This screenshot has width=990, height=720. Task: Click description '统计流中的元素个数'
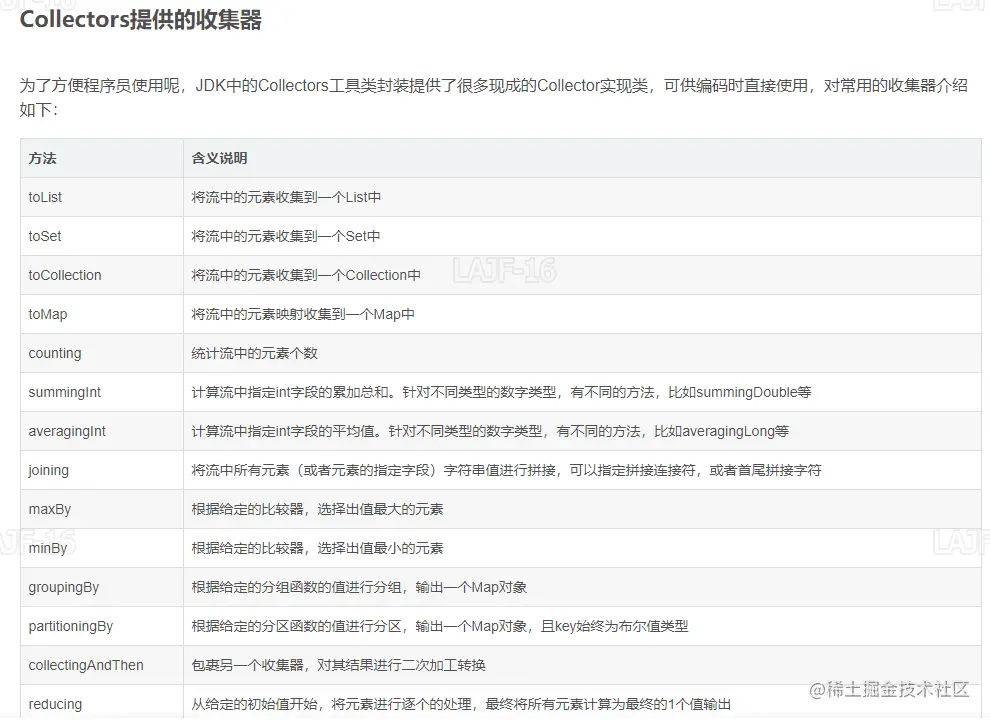click(x=254, y=353)
